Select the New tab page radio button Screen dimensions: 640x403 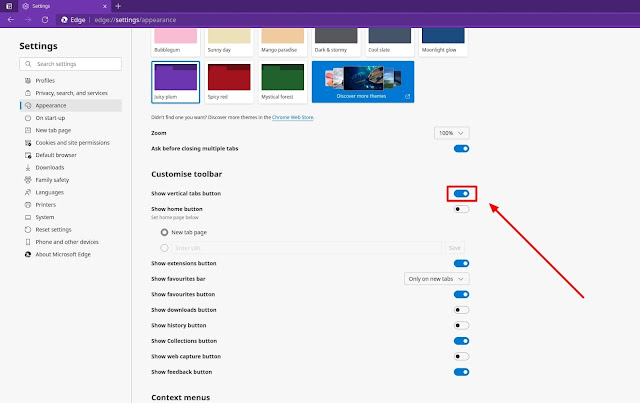coord(164,232)
